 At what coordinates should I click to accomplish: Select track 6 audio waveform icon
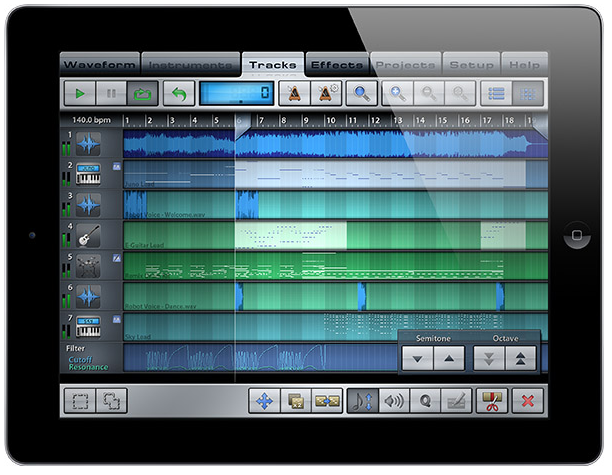(x=88, y=296)
